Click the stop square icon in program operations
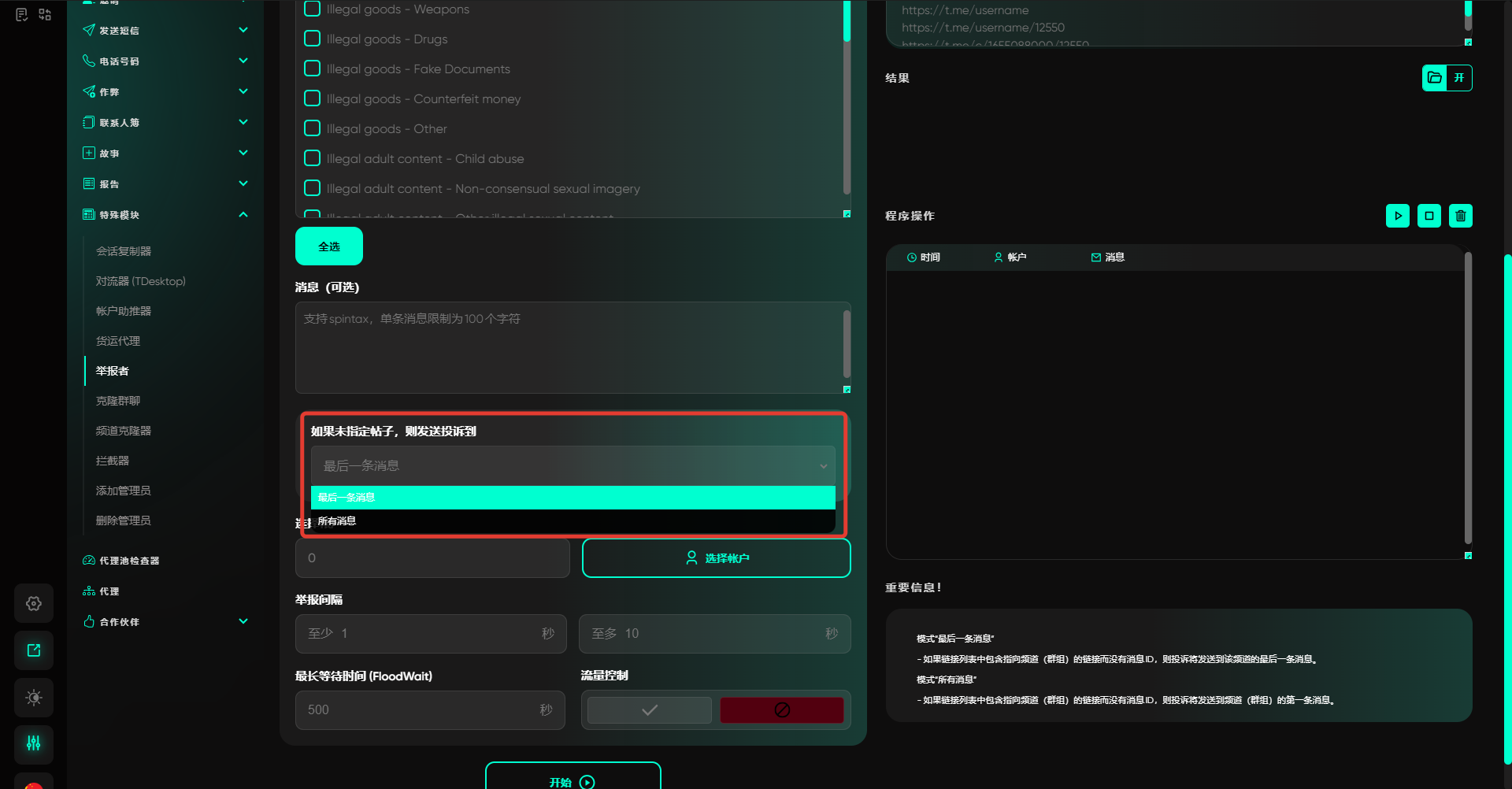1512x789 pixels. click(x=1429, y=216)
